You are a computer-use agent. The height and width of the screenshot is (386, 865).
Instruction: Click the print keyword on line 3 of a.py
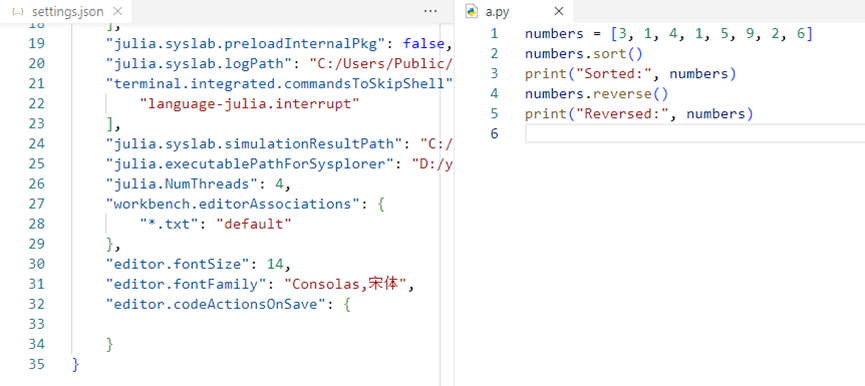(546, 74)
